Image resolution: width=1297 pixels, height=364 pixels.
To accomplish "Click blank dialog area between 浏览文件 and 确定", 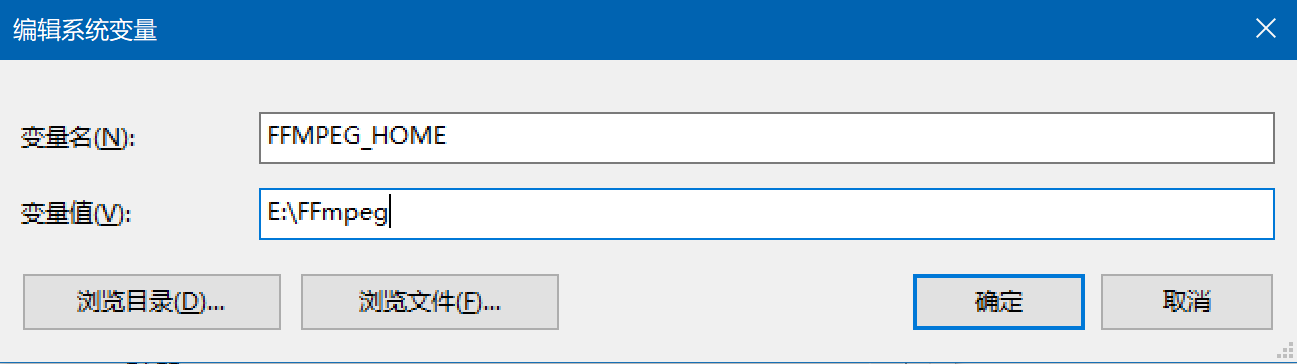I will click(x=735, y=302).
